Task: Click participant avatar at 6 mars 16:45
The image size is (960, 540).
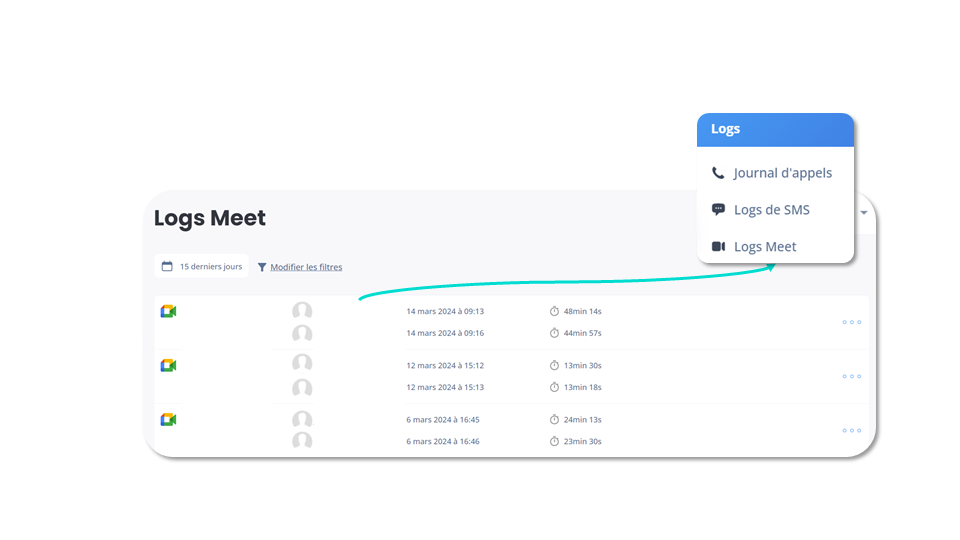Action: tap(302, 420)
